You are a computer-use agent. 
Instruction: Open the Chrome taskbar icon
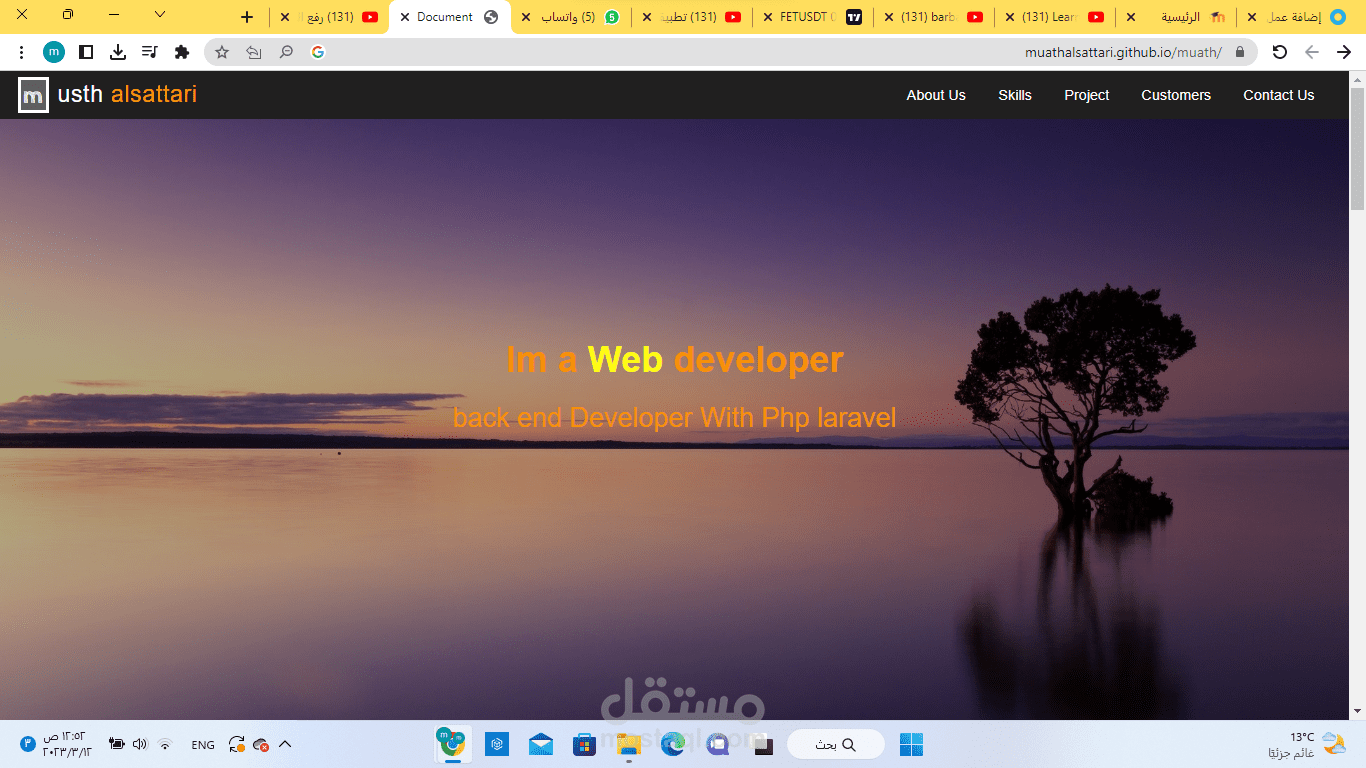pyautogui.click(x=454, y=743)
